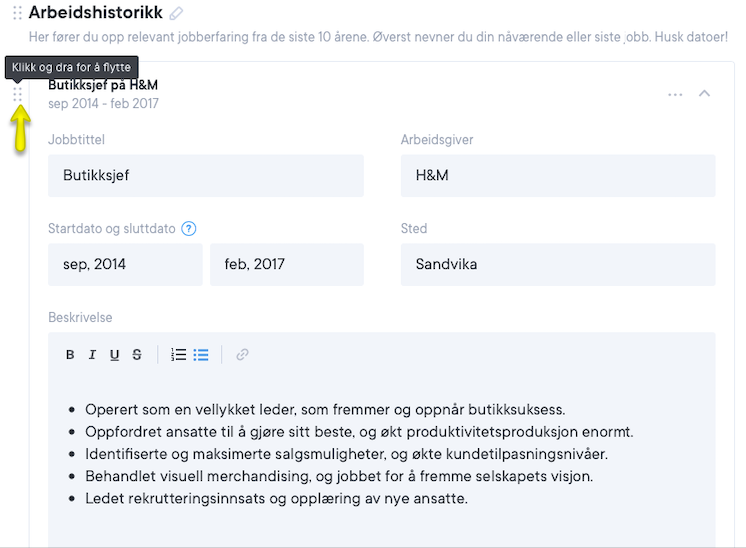Screen dimensions: 746x548
Task: Toggle italic formatting in Beskrivelse
Action: pyautogui.click(x=92, y=355)
